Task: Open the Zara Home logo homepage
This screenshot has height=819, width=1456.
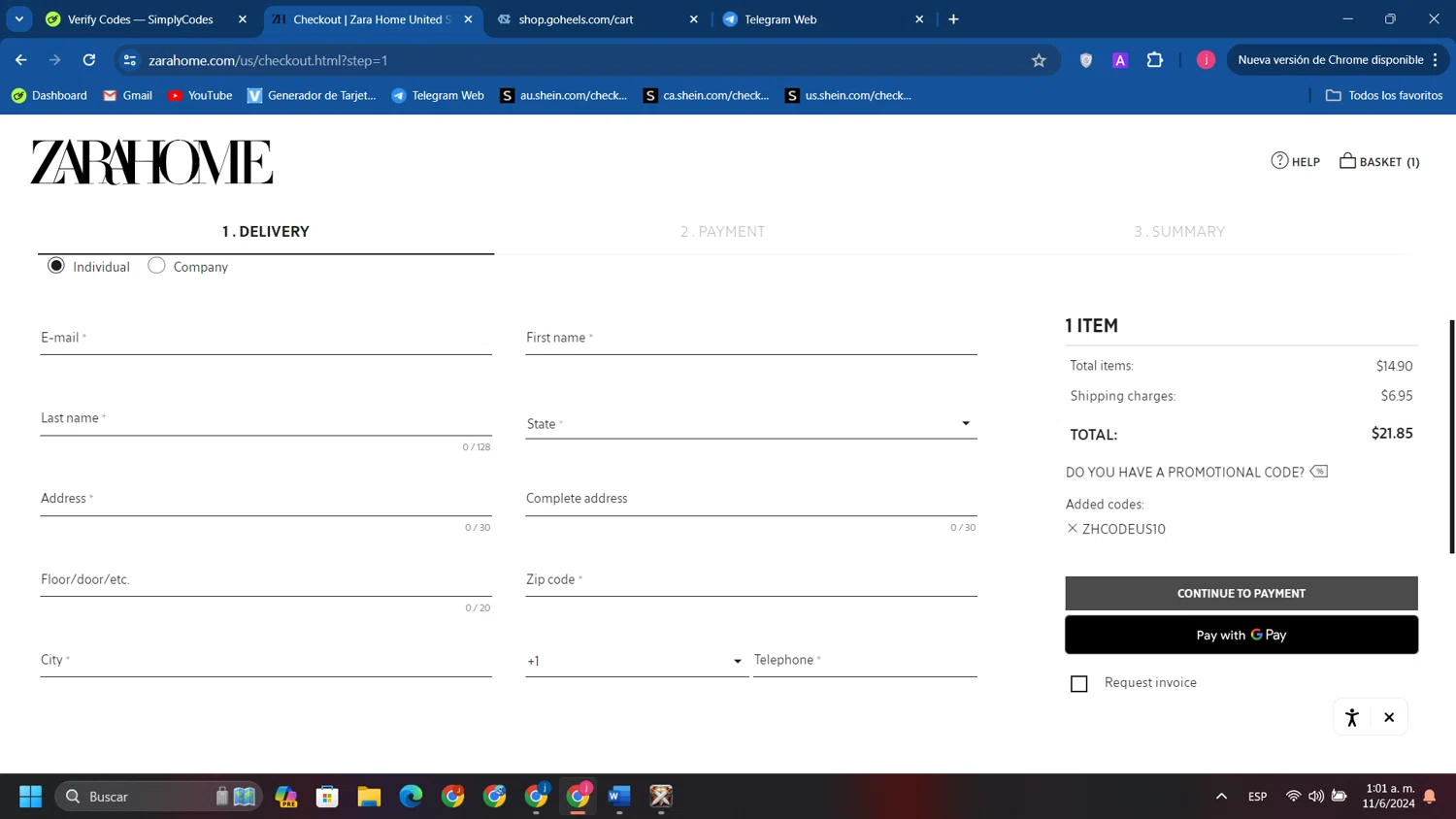Action: click(151, 162)
